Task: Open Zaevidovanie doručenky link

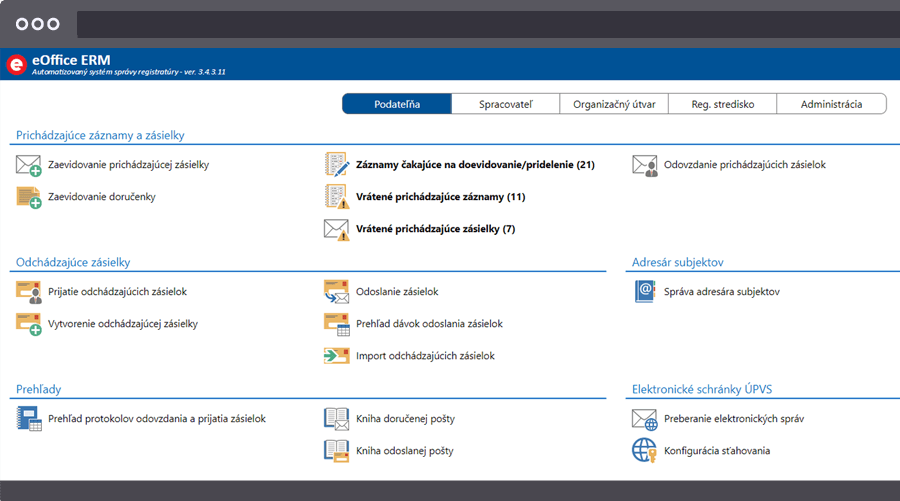Action: point(102,197)
